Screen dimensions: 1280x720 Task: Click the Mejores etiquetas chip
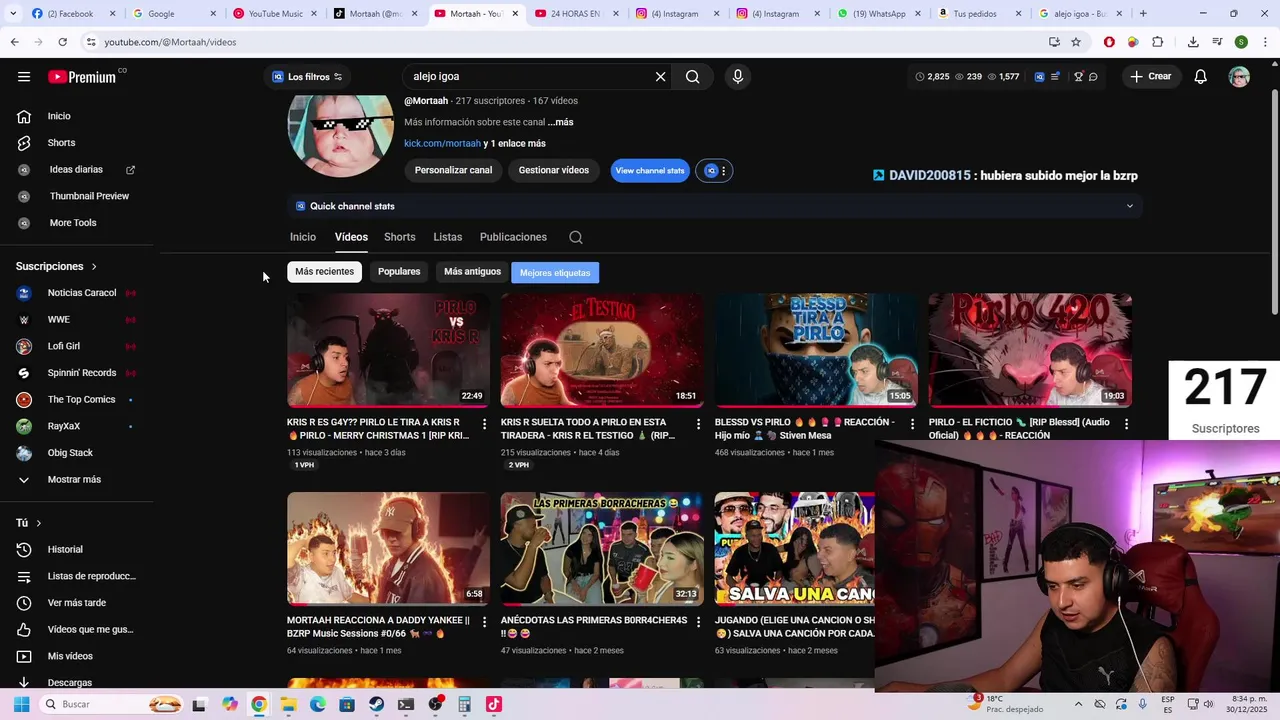click(x=555, y=273)
